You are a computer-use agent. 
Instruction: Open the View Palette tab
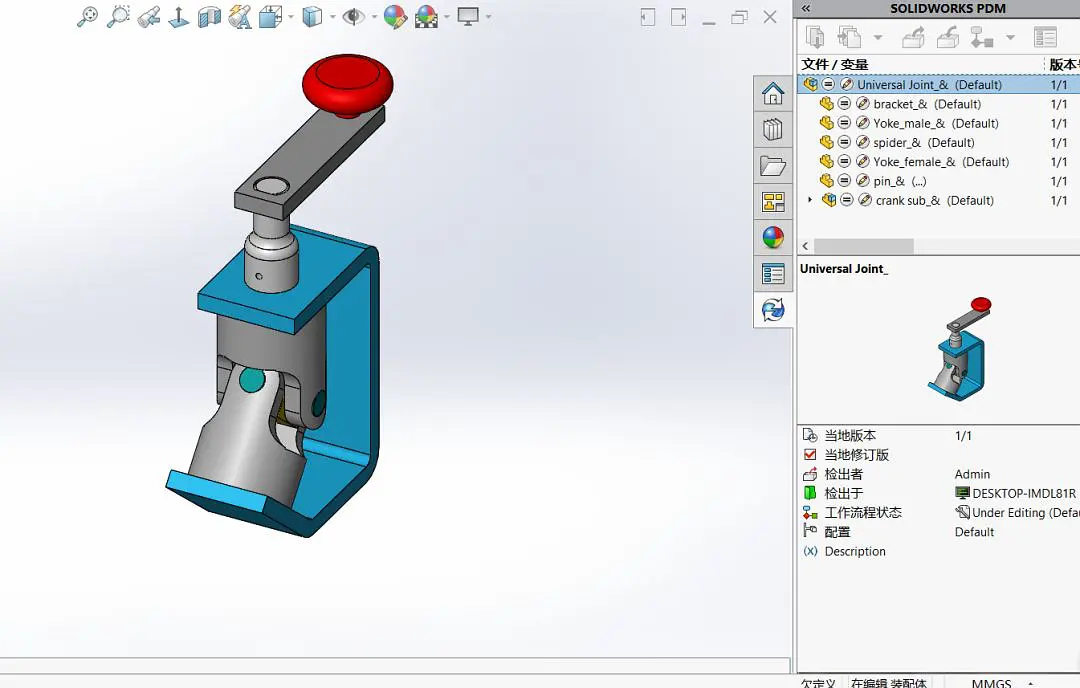click(773, 202)
